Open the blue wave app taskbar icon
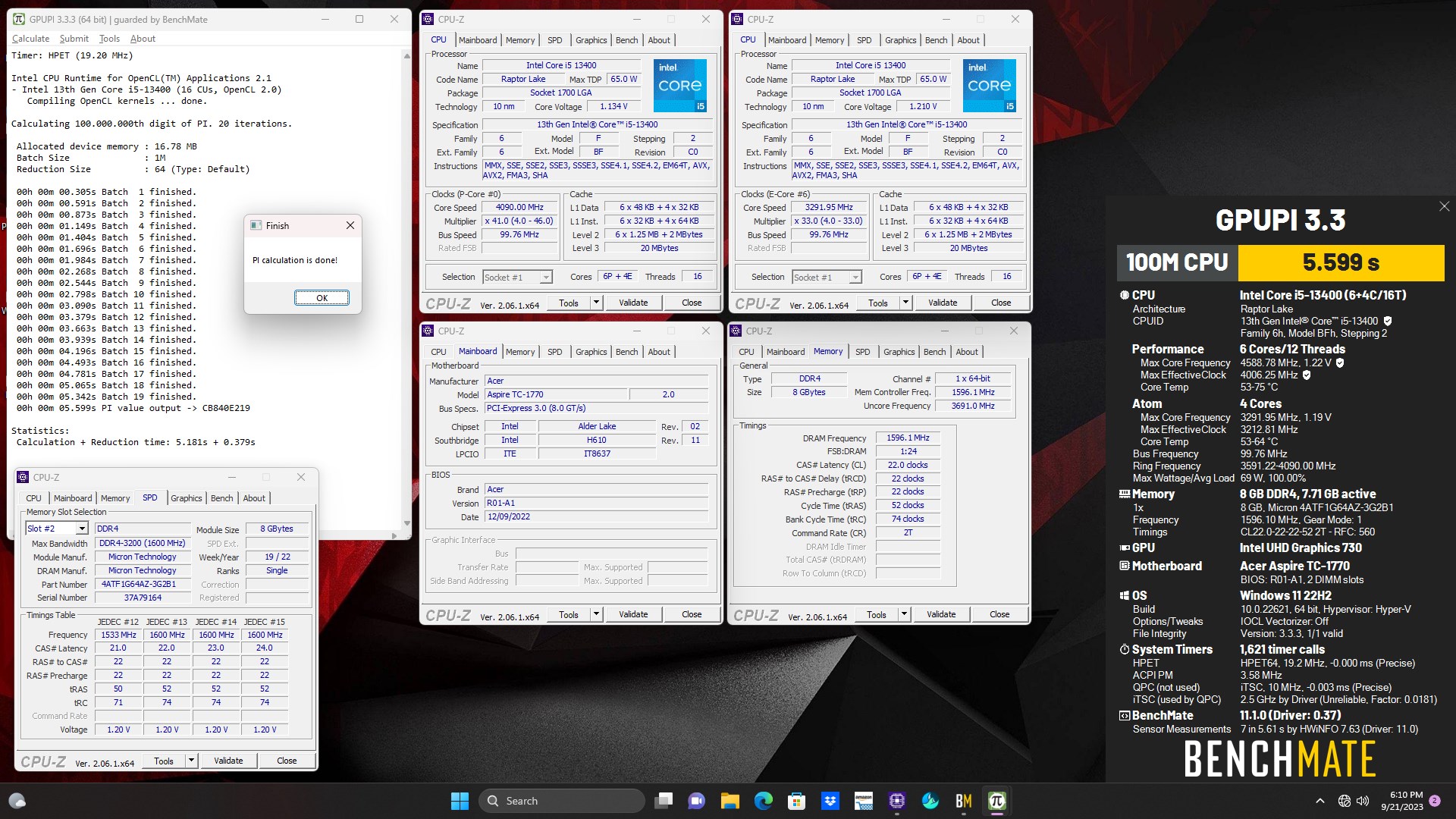This screenshot has width=1456, height=819. [930, 801]
